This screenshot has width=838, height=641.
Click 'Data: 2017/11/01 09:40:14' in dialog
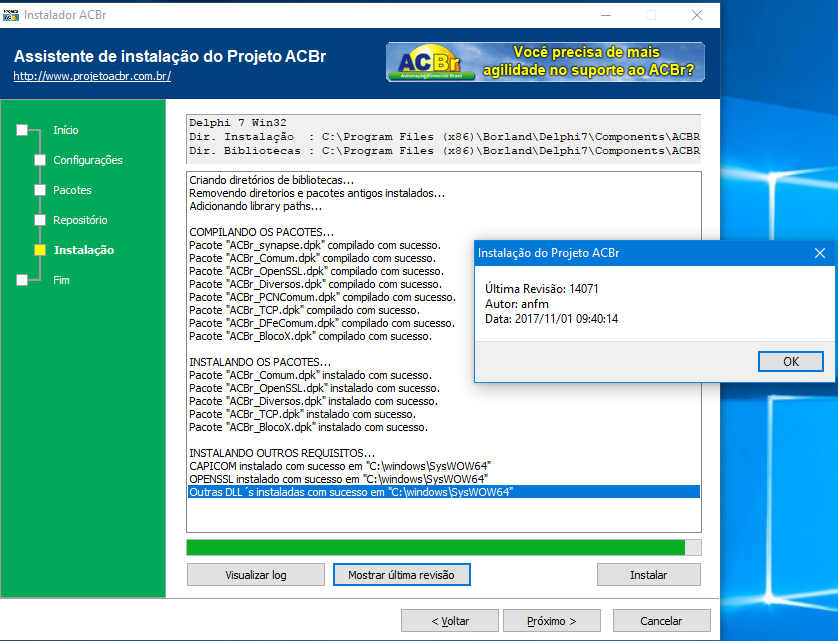[552, 319]
